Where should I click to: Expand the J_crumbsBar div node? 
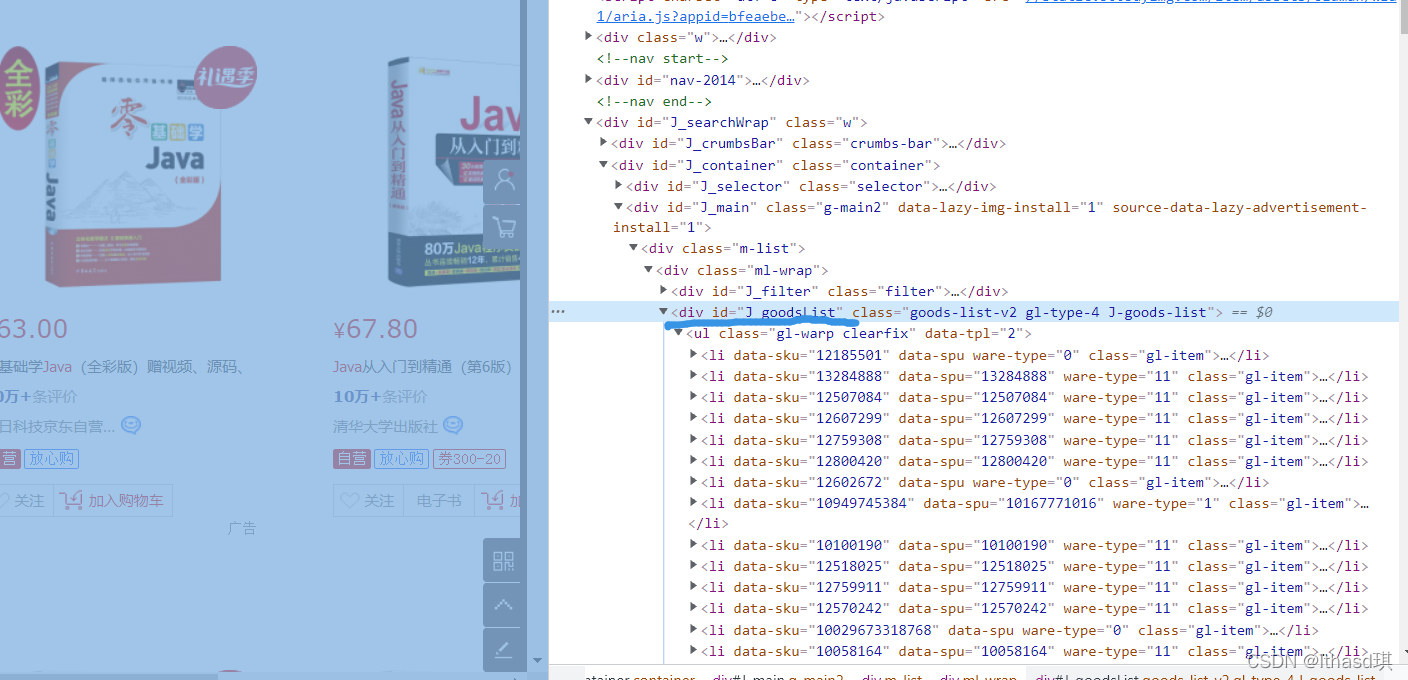coord(603,144)
